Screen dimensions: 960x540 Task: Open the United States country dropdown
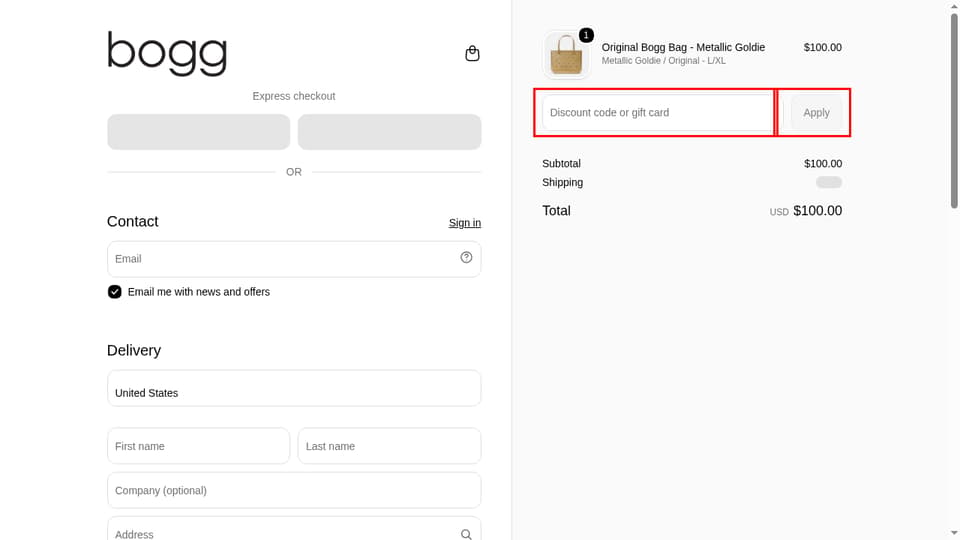[x=294, y=388]
